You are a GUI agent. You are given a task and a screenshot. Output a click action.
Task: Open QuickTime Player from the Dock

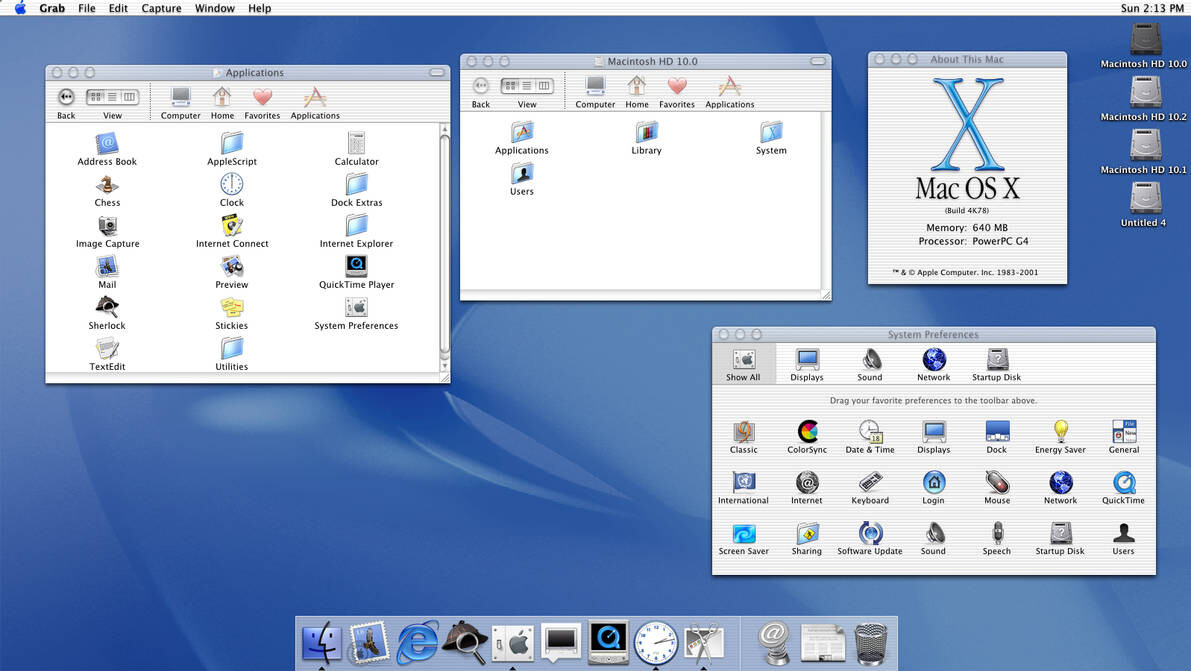pyautogui.click(x=609, y=642)
